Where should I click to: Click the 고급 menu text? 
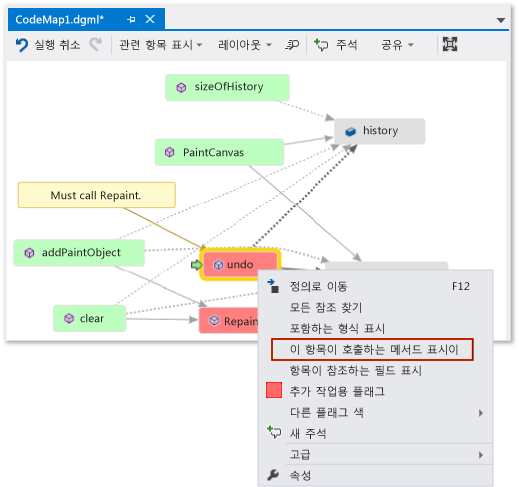300,454
